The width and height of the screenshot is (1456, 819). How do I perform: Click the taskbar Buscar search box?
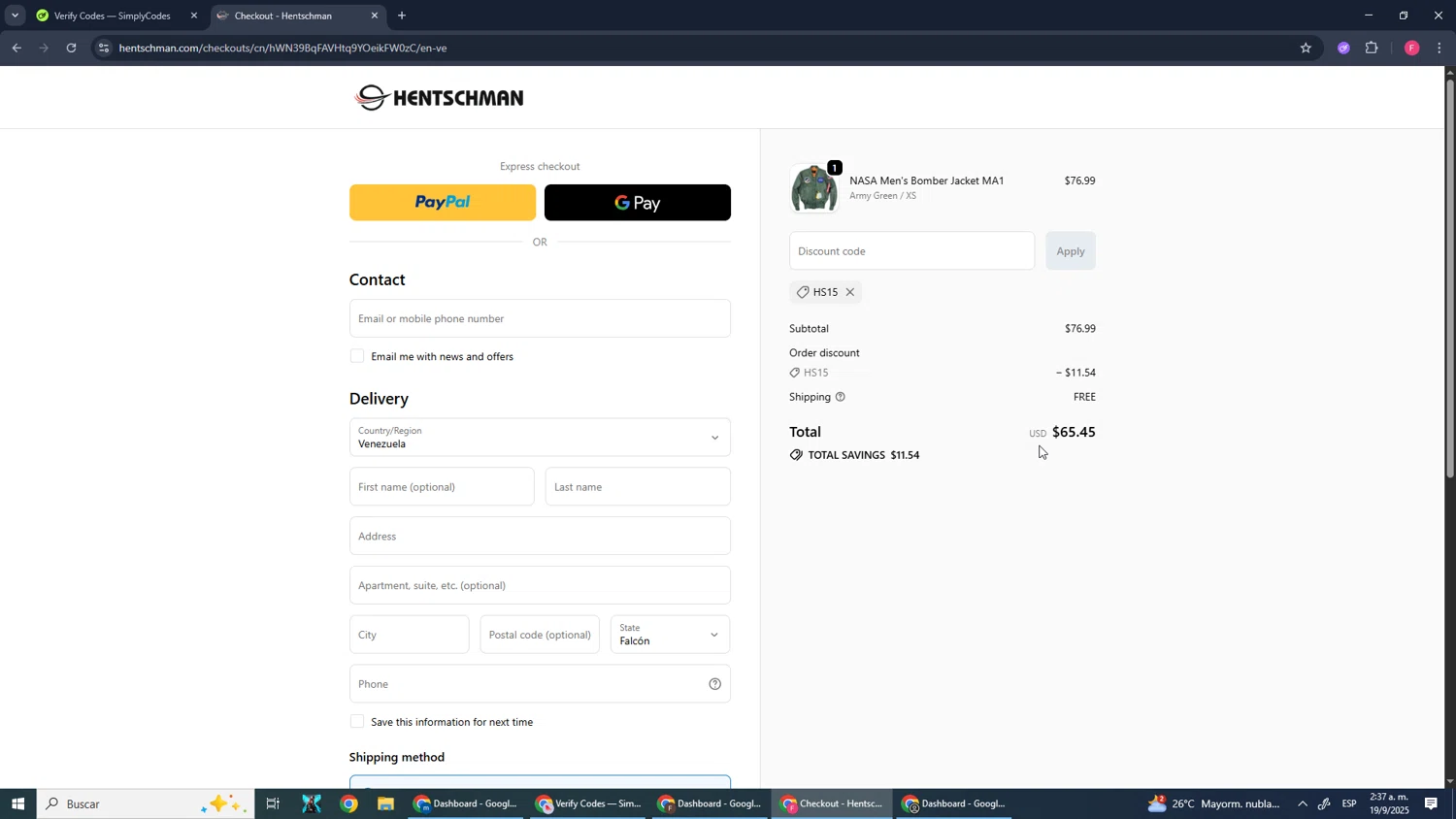(146, 803)
